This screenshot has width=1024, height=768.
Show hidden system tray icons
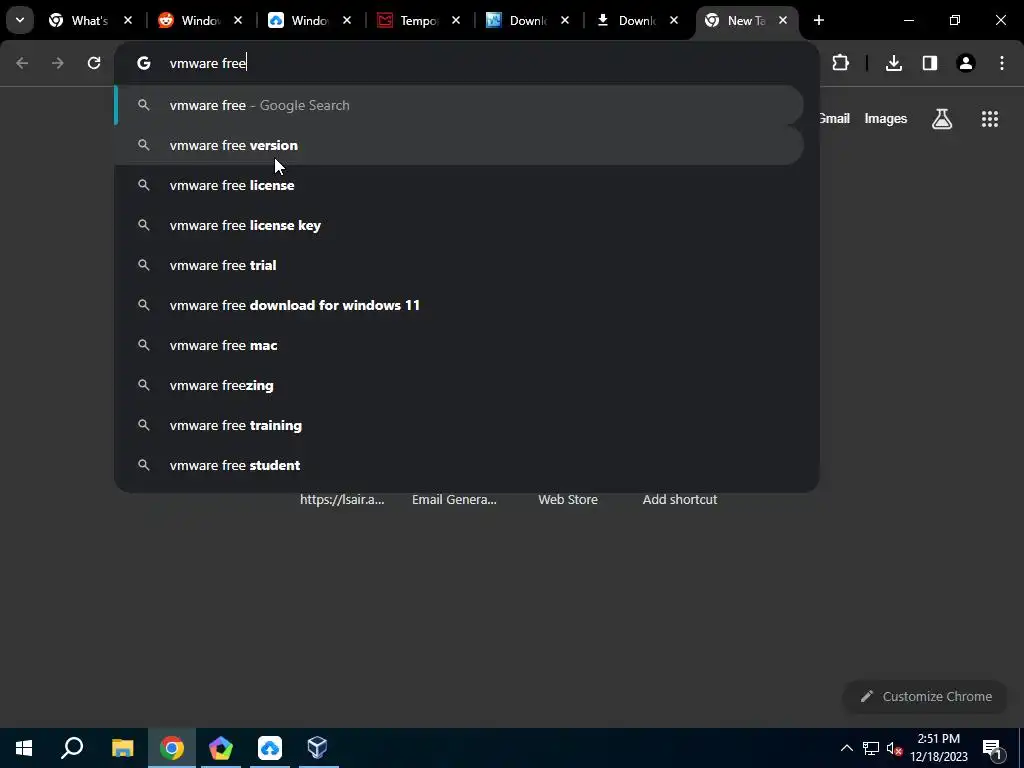pyautogui.click(x=846, y=748)
